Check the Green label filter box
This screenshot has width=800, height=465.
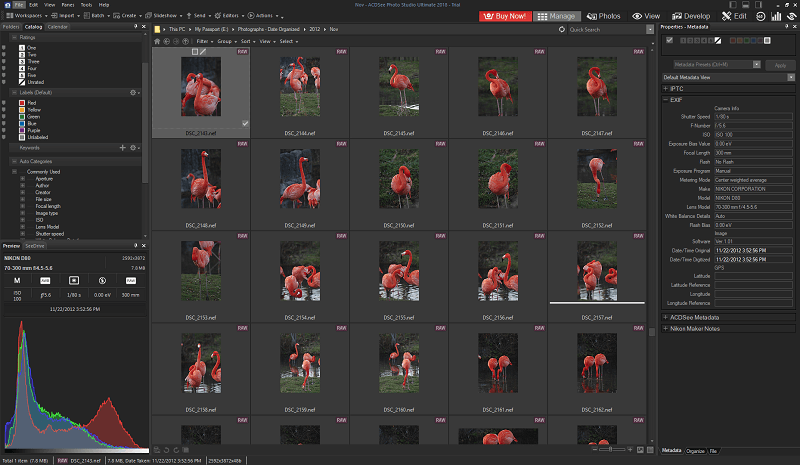point(22,116)
